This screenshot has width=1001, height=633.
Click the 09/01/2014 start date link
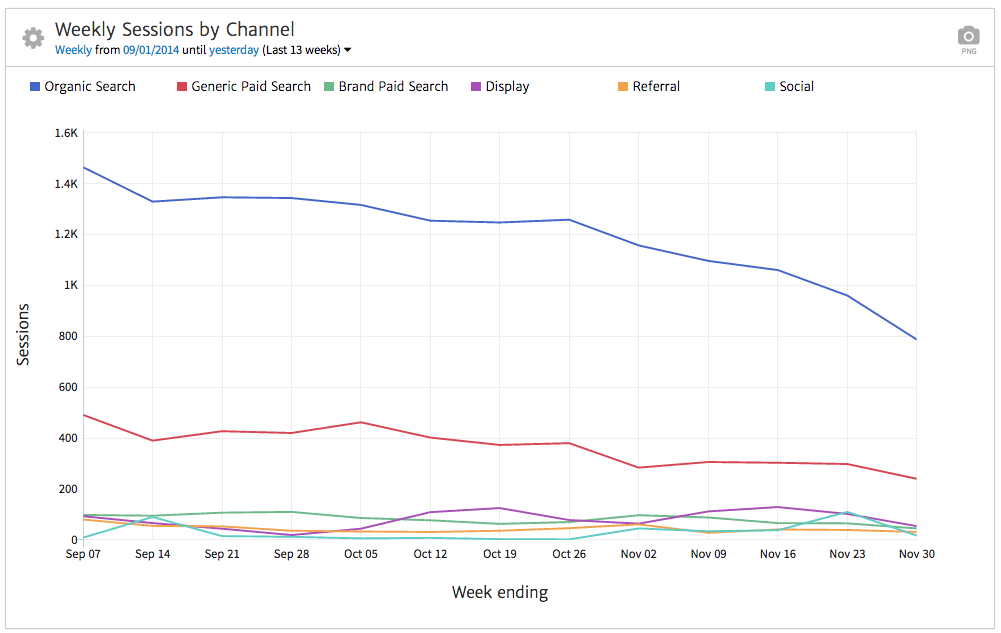[x=151, y=50]
